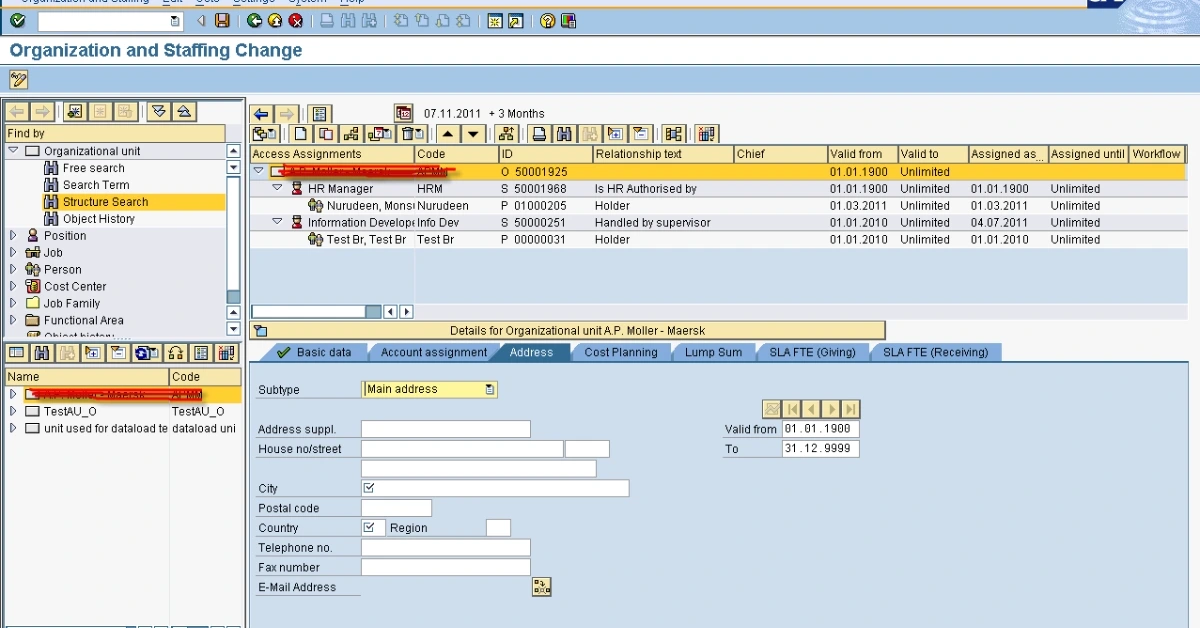This screenshot has width=1200, height=628.
Task: Click the Create blank page icon in overview toolbar
Action: point(300,134)
